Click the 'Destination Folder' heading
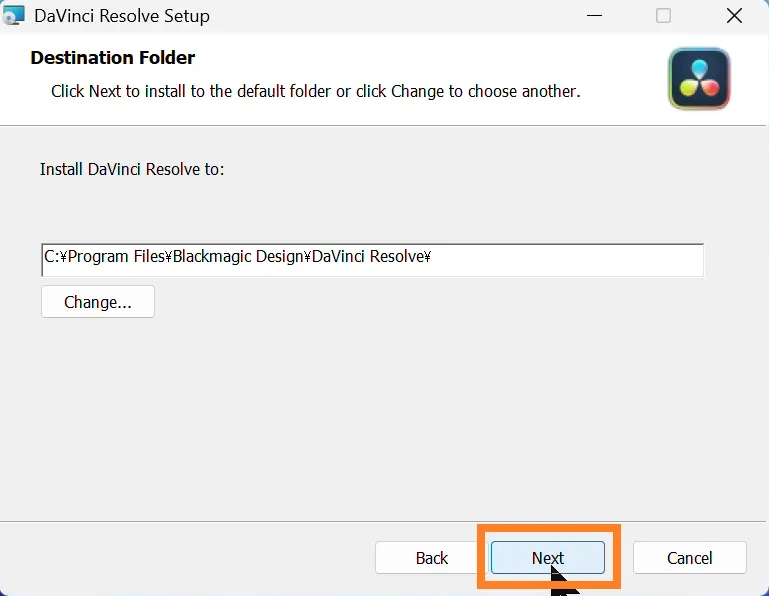The width and height of the screenshot is (769, 596). (113, 57)
